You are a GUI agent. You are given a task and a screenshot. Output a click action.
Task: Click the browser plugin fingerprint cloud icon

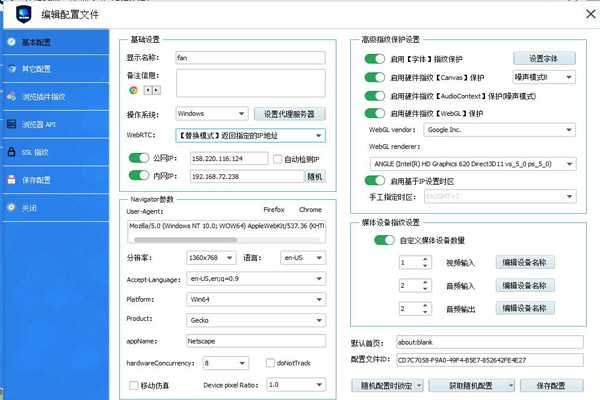[11, 96]
